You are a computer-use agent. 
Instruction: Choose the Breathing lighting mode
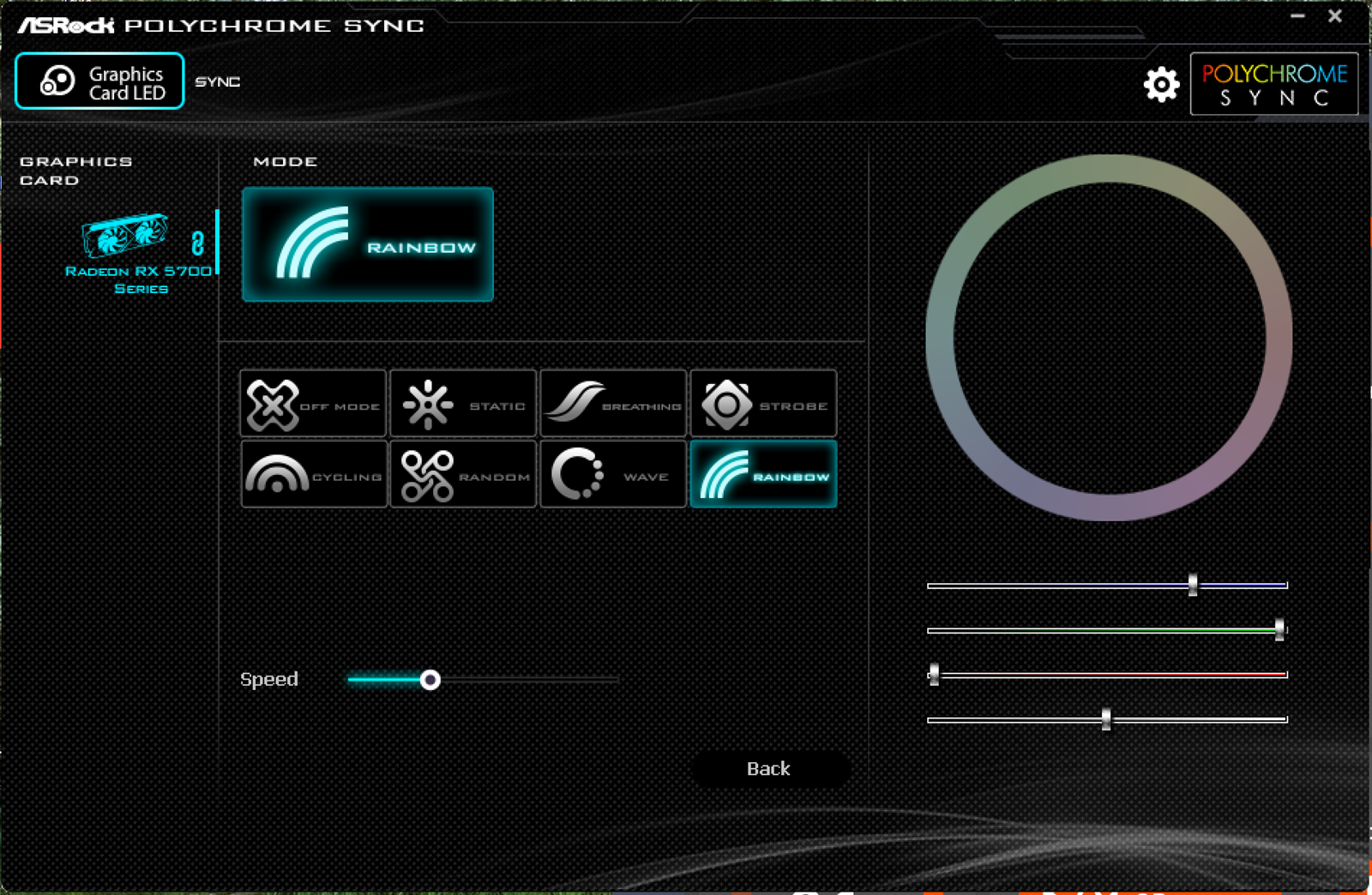click(613, 404)
